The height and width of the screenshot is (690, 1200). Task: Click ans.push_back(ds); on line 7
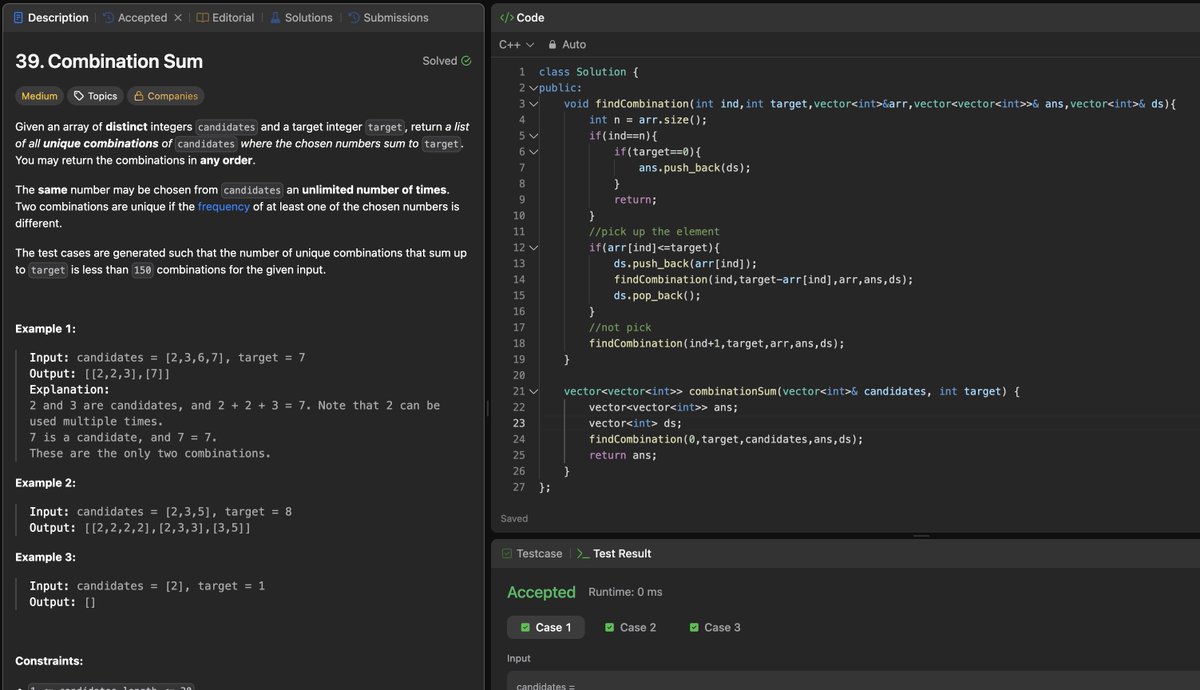click(695, 168)
